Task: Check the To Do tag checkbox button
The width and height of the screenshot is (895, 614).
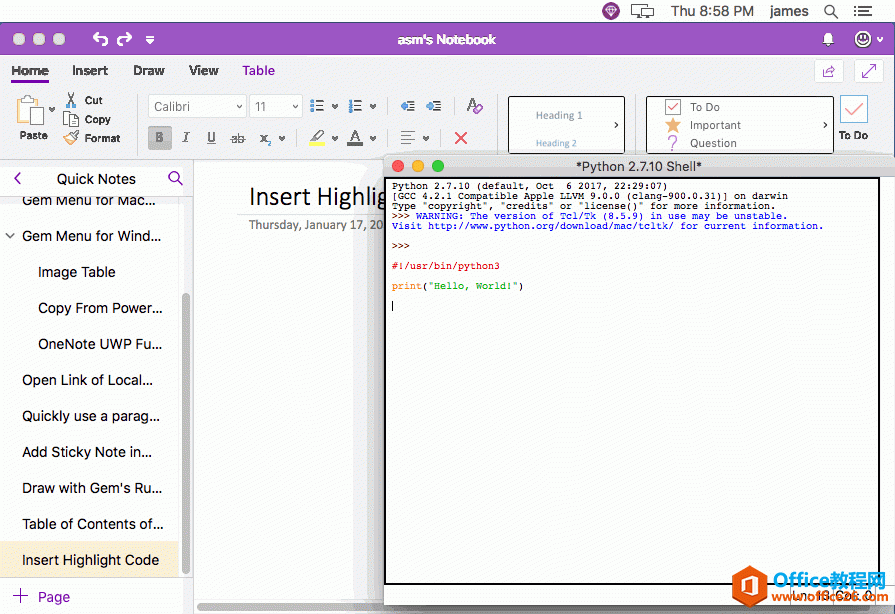Action: click(853, 111)
